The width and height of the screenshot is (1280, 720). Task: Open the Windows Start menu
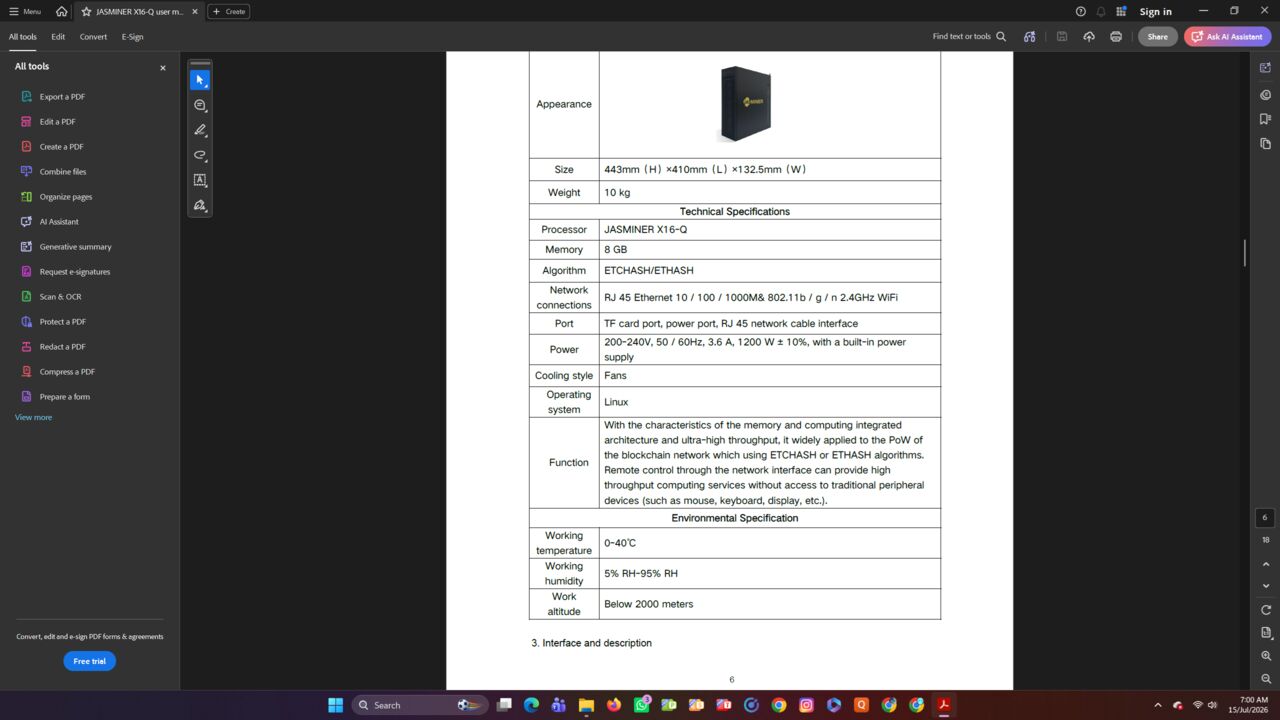point(335,705)
